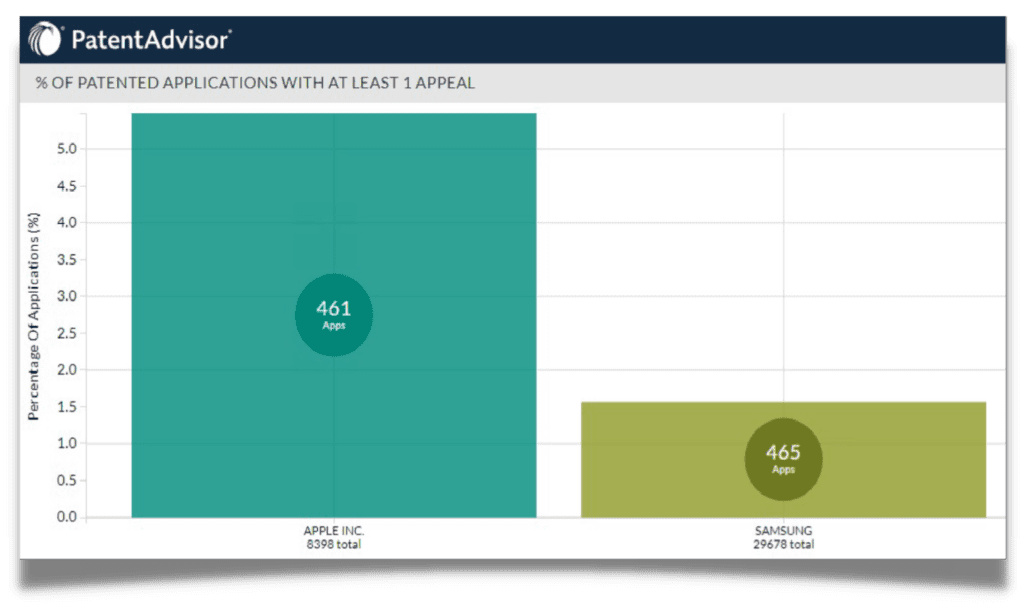Viewport: 1024px width, 608px height.
Task: Click the 'Percentage Of Applications (%)' axis title
Action: click(33, 316)
